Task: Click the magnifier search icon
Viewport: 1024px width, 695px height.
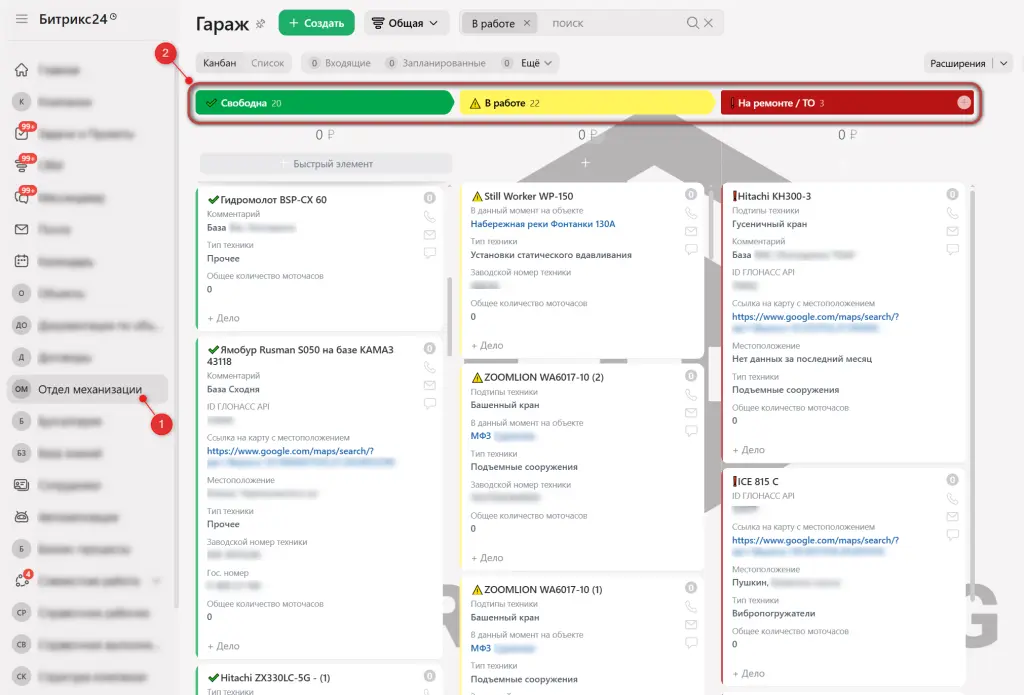Action: tap(692, 23)
